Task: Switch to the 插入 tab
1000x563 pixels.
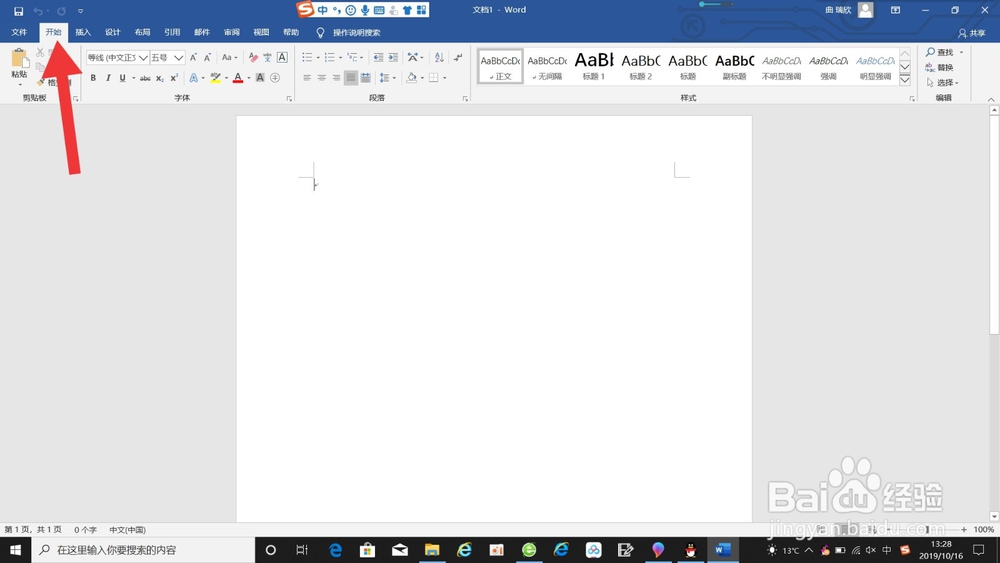Action: coord(83,32)
